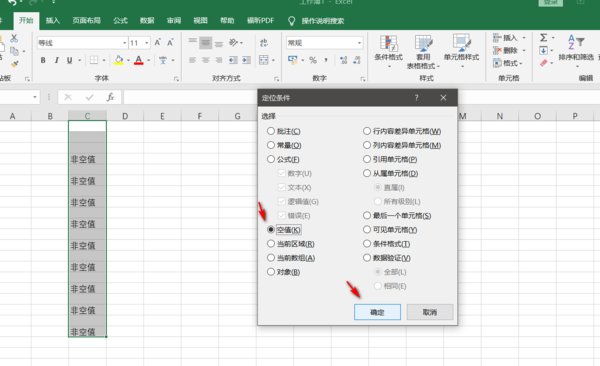The width and height of the screenshot is (600, 366).
Task: Open the 公式 ribbon tab
Action: click(x=120, y=20)
